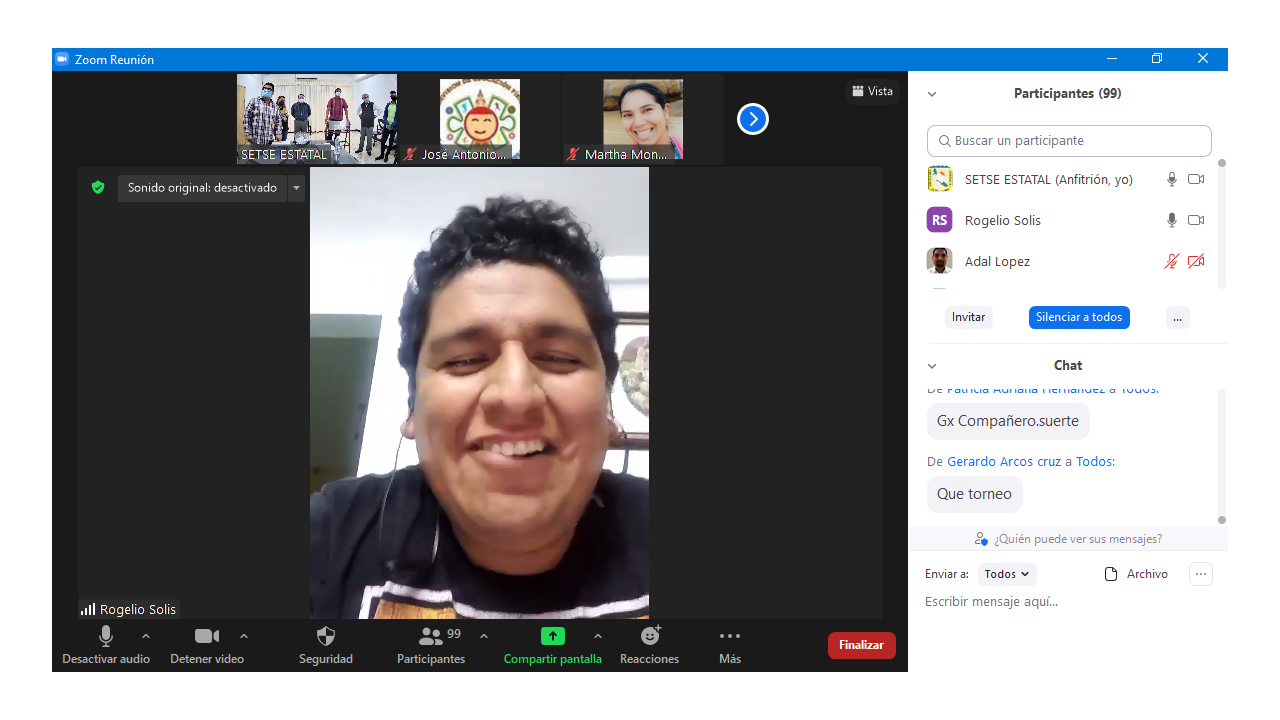Collapse the Chat panel chevron
The width and height of the screenshot is (1280, 720).
pyautogui.click(x=932, y=366)
